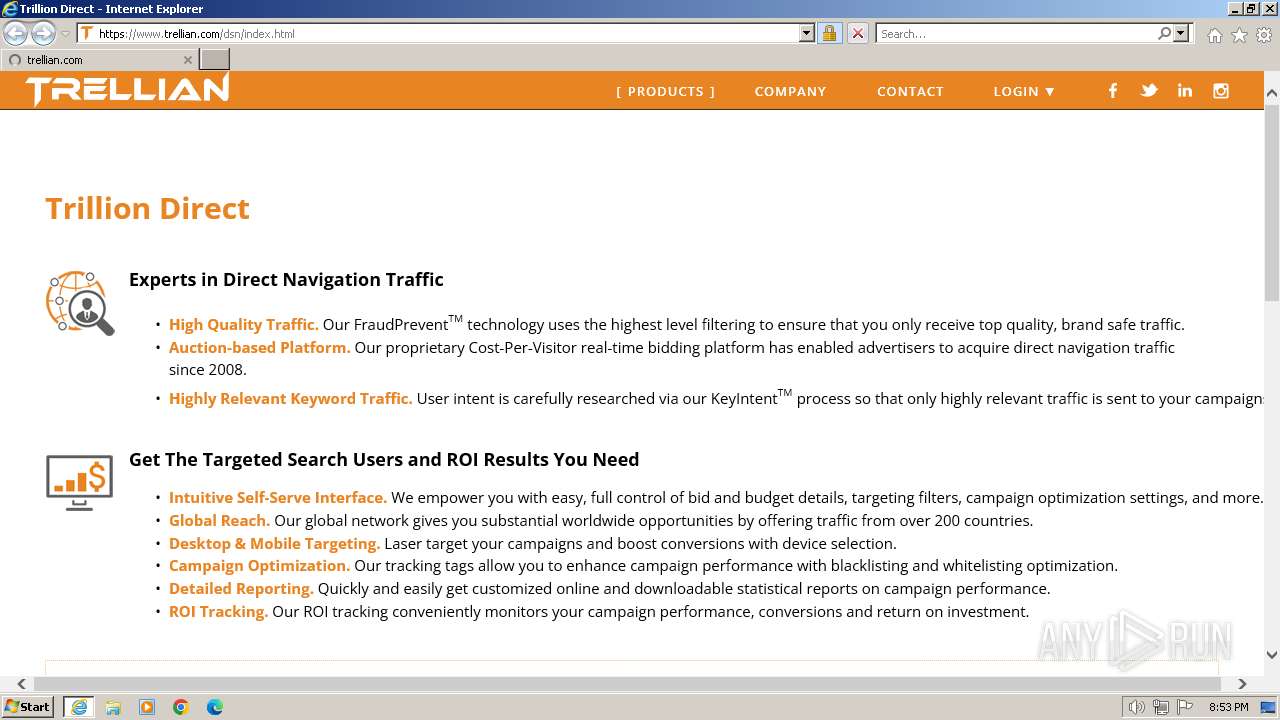Image resolution: width=1280 pixels, height=720 pixels.
Task: Open Trellian Facebook page icon
Action: (1112, 91)
